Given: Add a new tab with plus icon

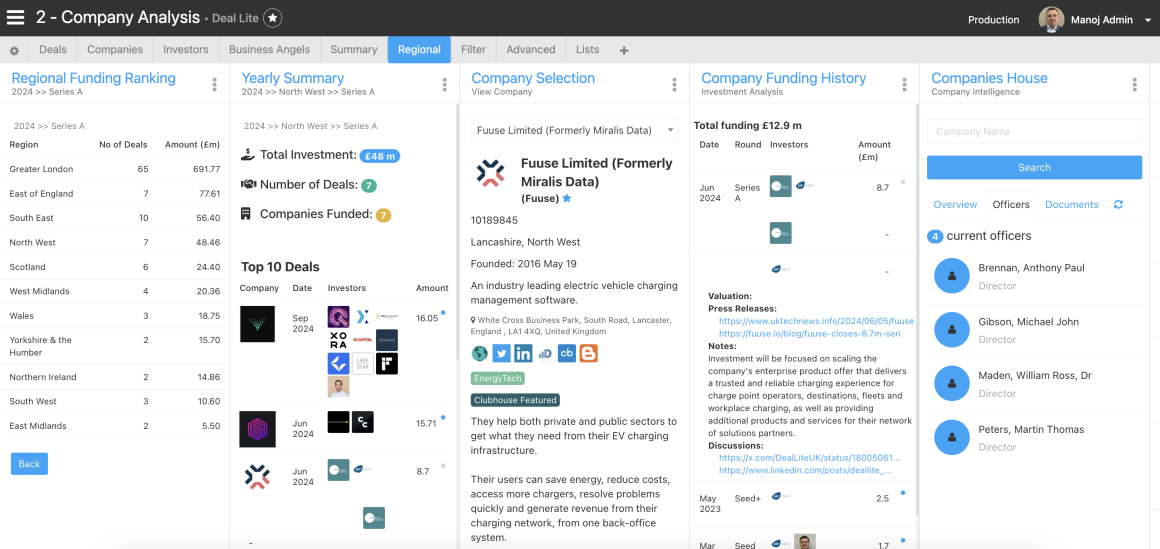Looking at the screenshot, I should coord(624,50).
